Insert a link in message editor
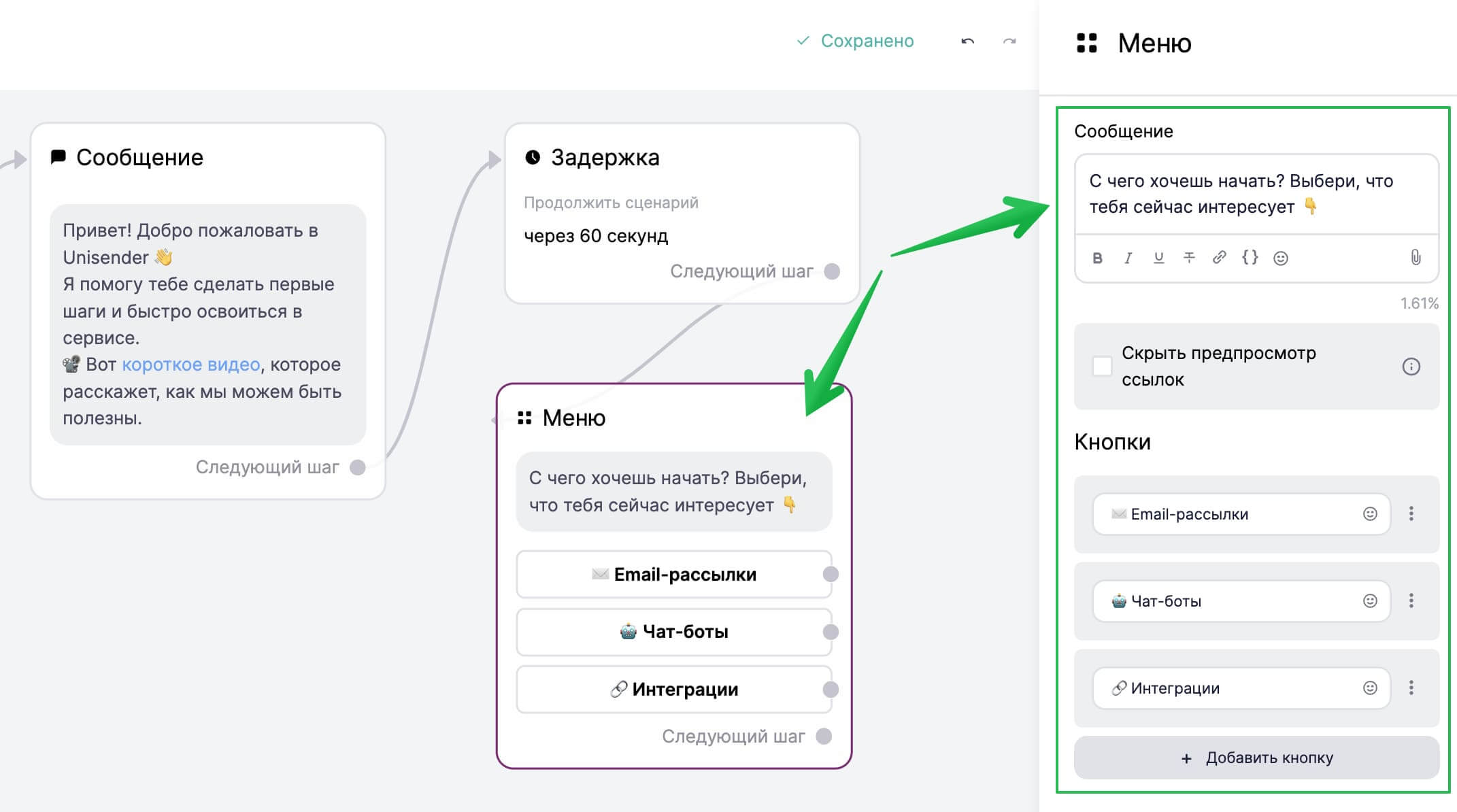Image resolution: width=1457 pixels, height=812 pixels. [x=1220, y=258]
